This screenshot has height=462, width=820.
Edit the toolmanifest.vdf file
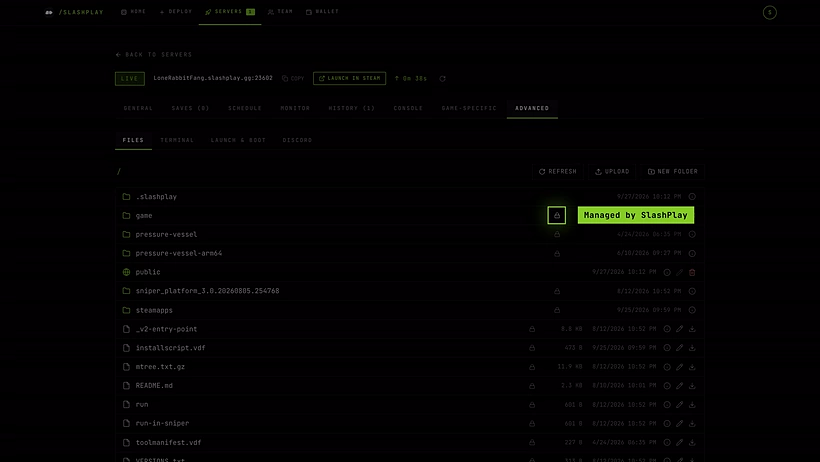tap(679, 443)
